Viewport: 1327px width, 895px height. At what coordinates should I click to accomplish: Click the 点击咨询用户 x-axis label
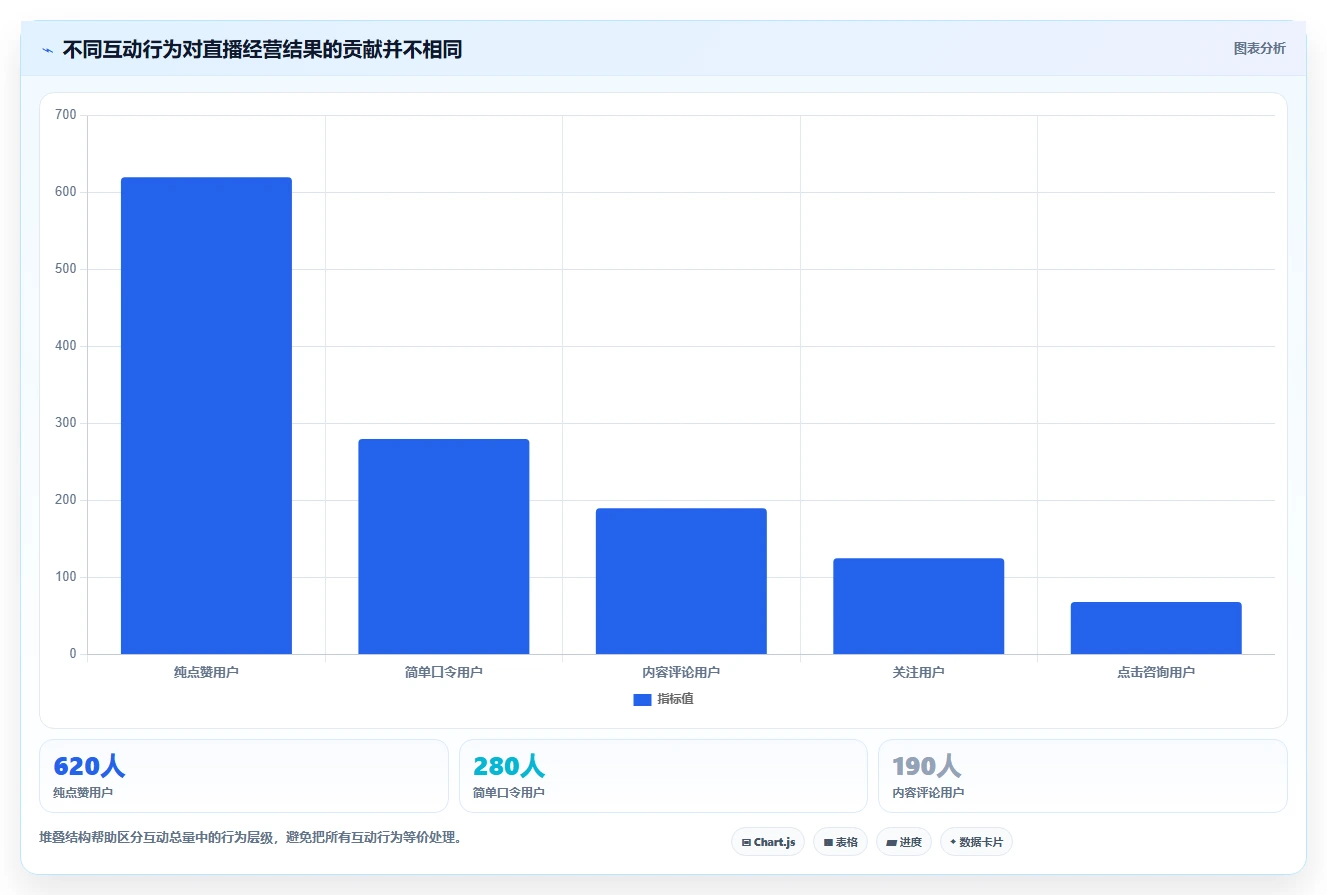pyautogui.click(x=1156, y=672)
